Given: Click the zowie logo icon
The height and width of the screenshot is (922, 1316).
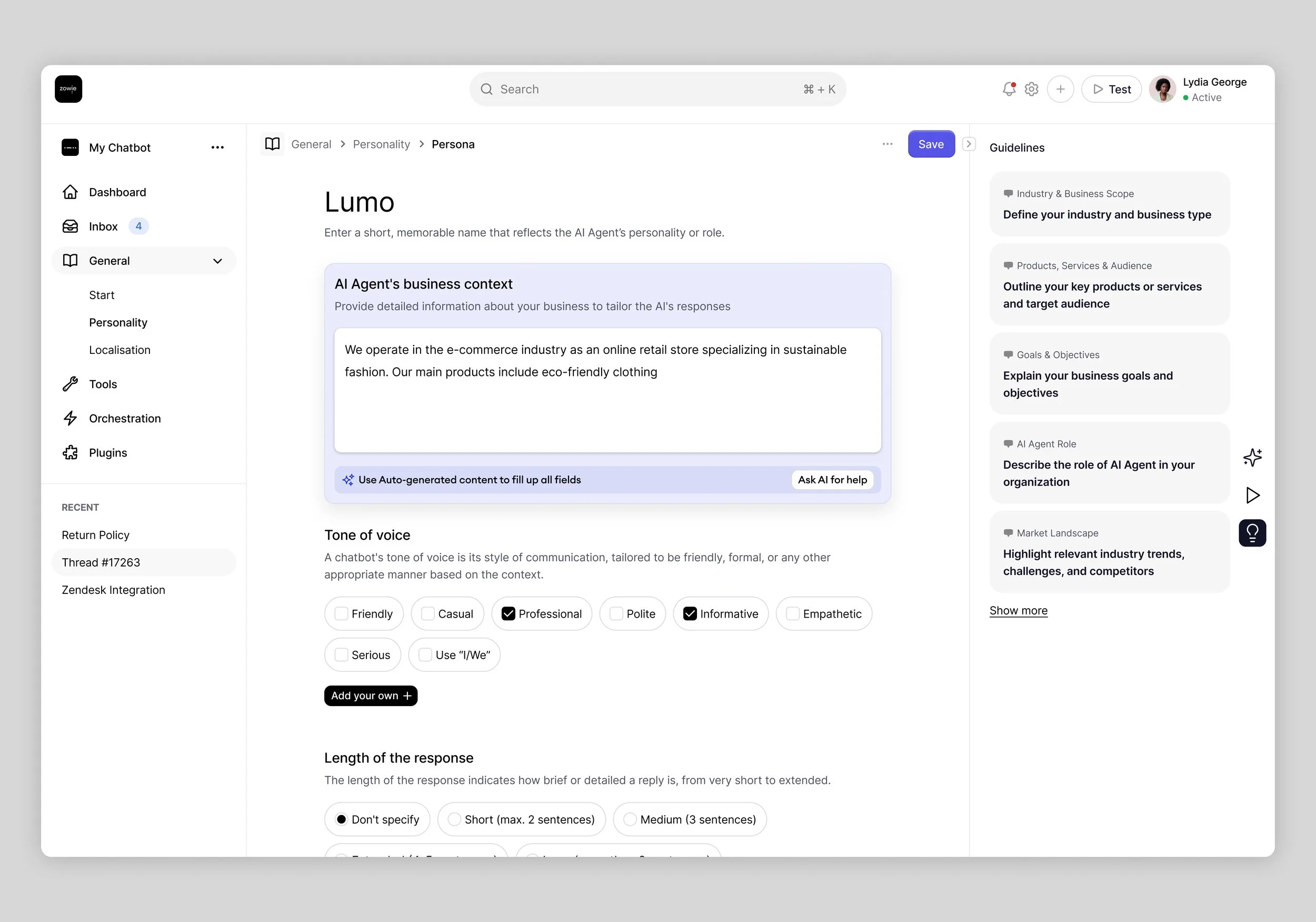Looking at the screenshot, I should (68, 89).
